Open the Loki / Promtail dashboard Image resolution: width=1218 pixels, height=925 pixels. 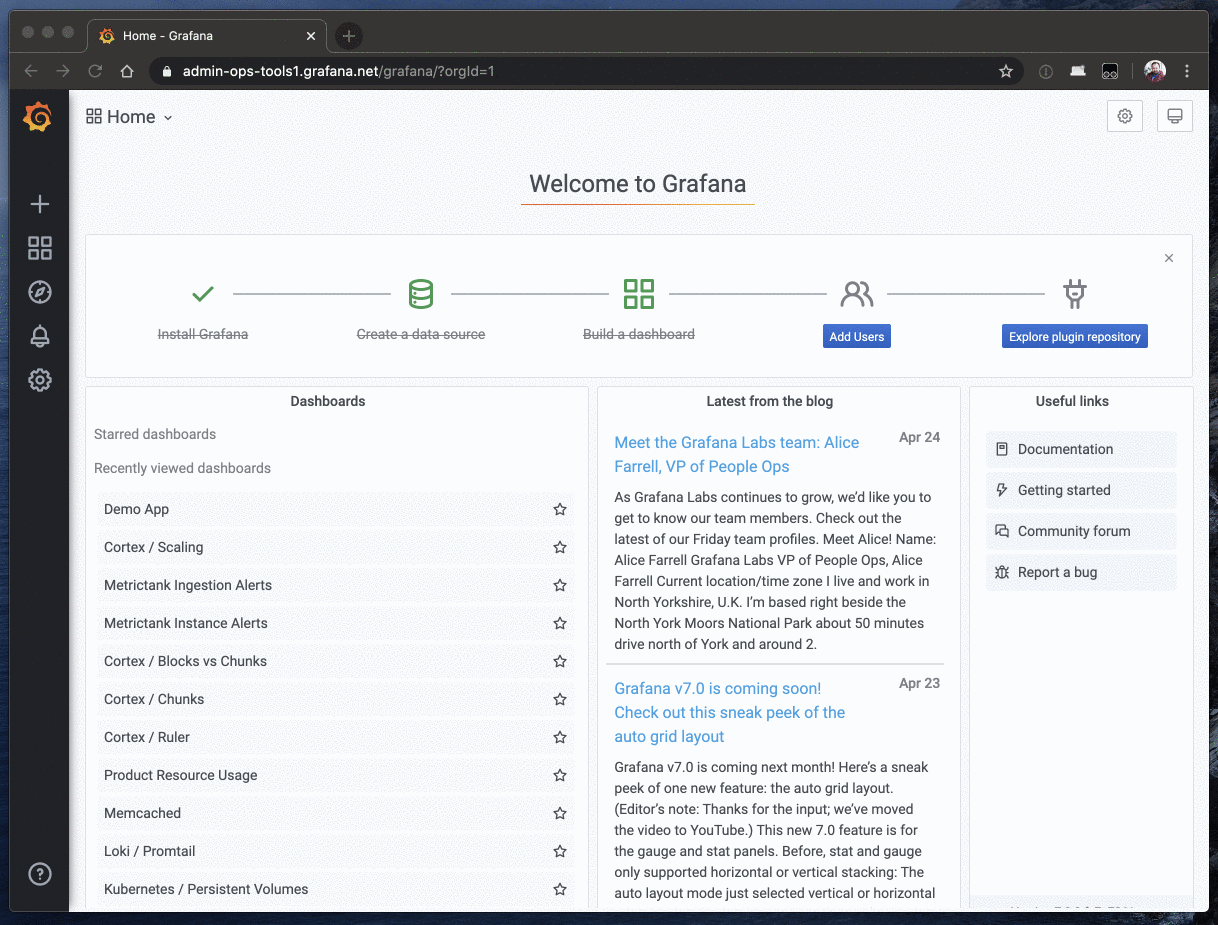pos(150,851)
